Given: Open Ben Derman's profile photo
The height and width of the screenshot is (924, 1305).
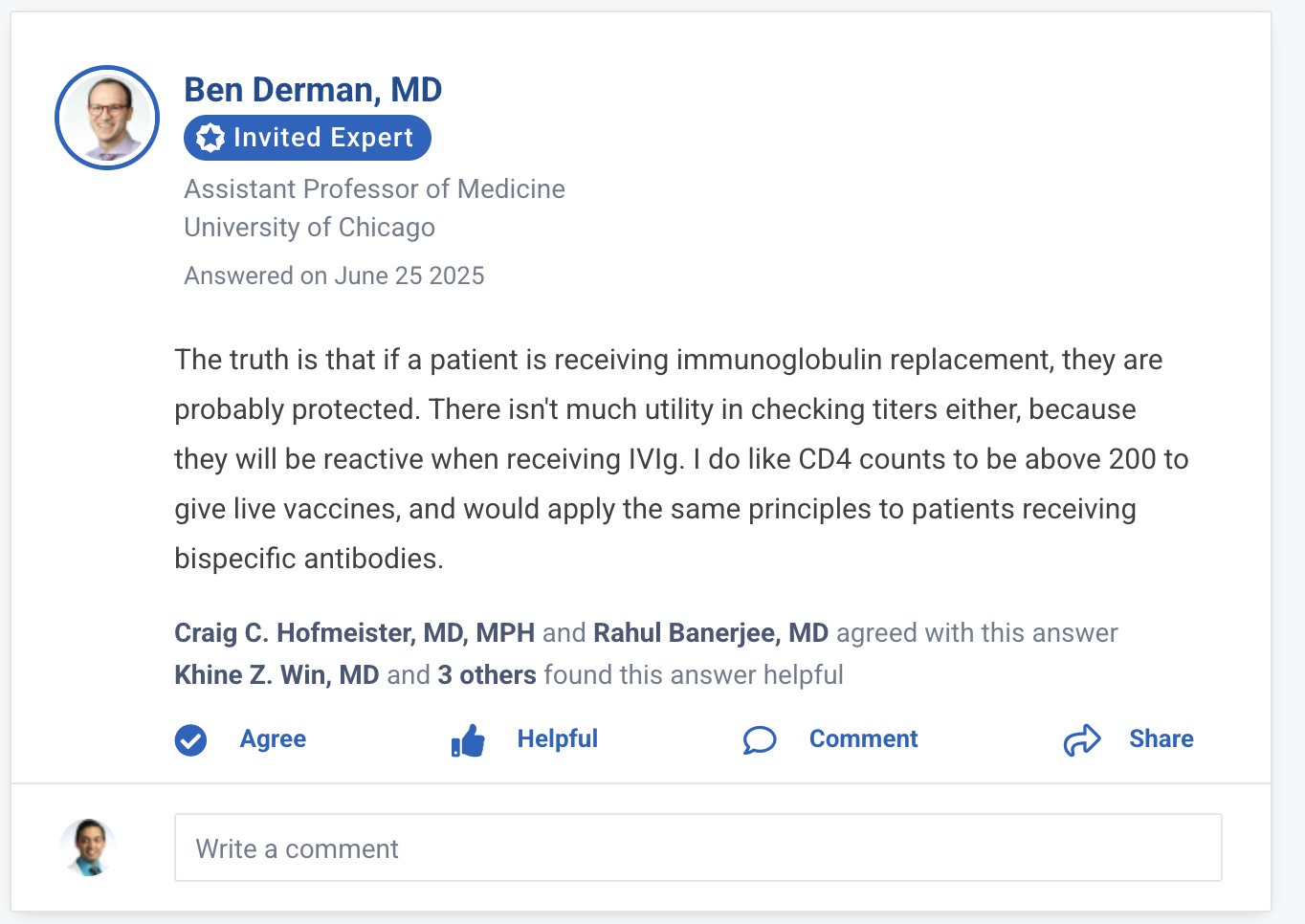Looking at the screenshot, I should pyautogui.click(x=107, y=118).
